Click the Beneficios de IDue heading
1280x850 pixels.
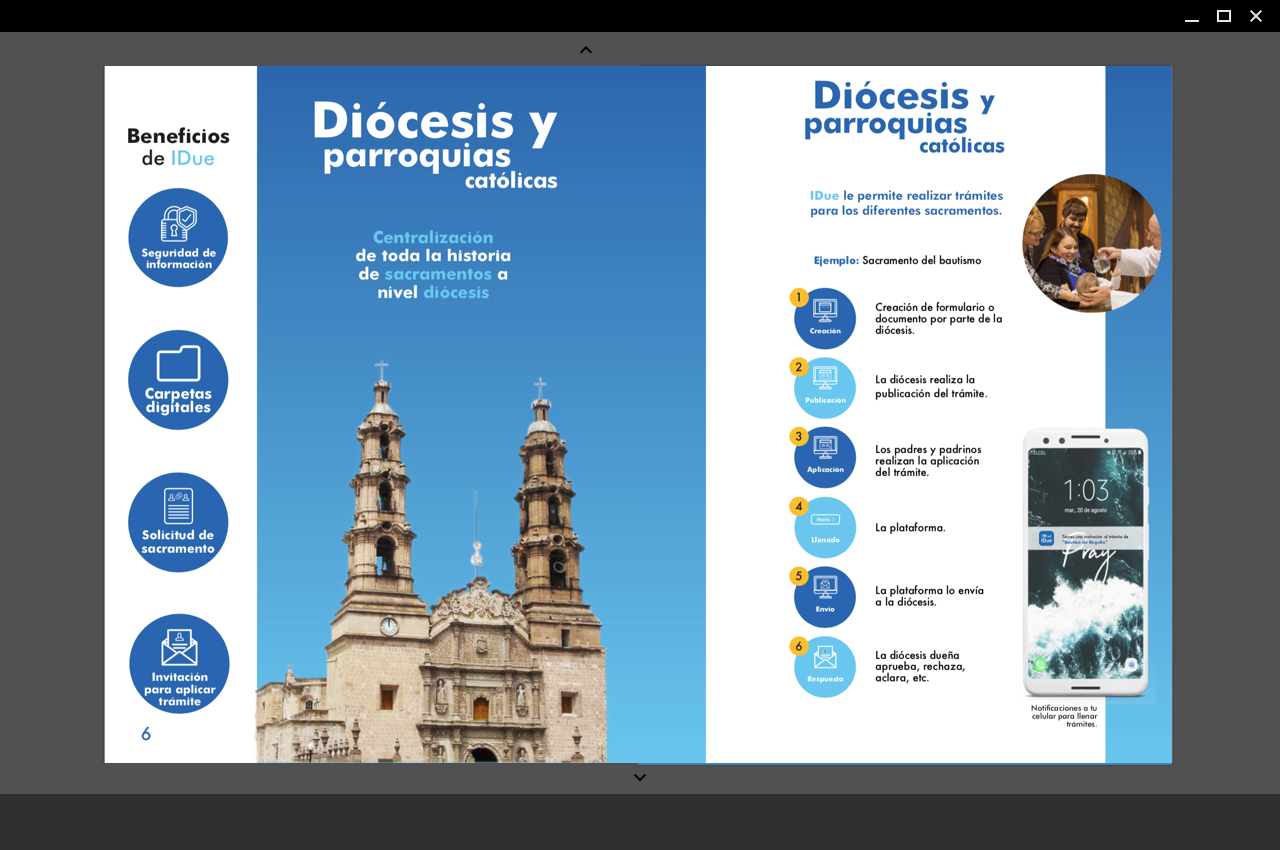click(x=178, y=147)
